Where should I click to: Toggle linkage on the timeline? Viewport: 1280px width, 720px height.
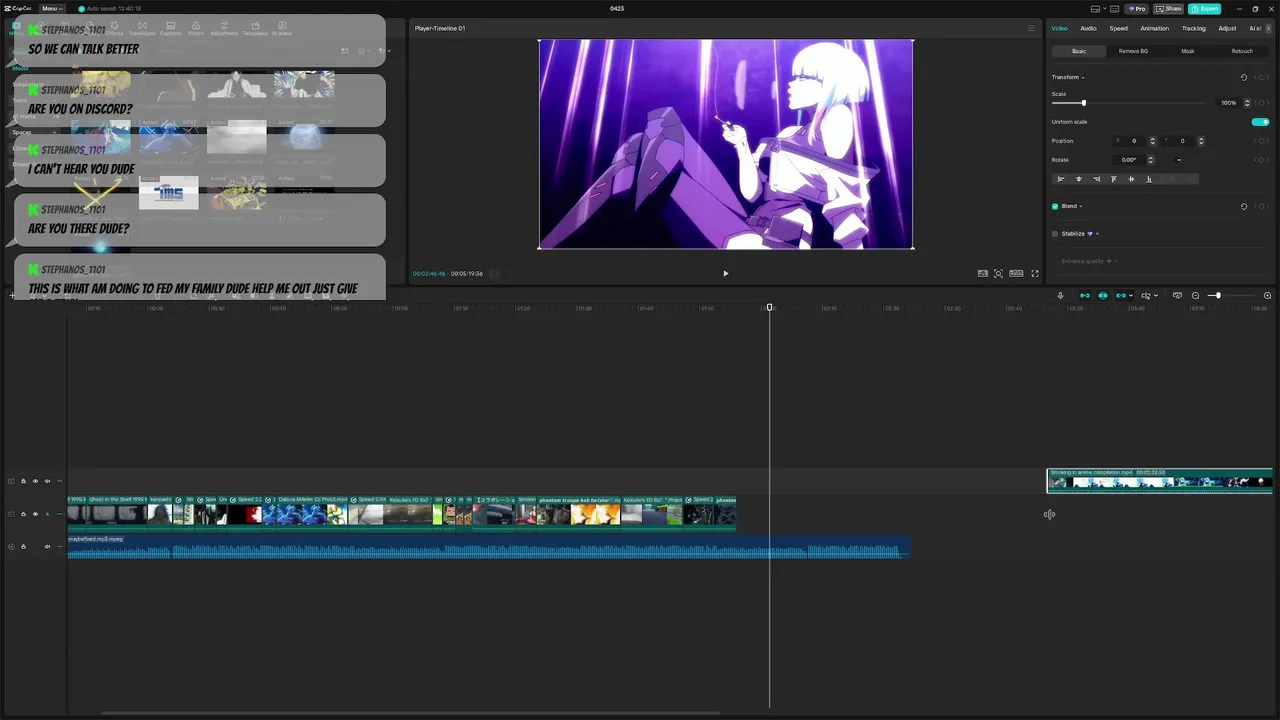tap(1121, 295)
